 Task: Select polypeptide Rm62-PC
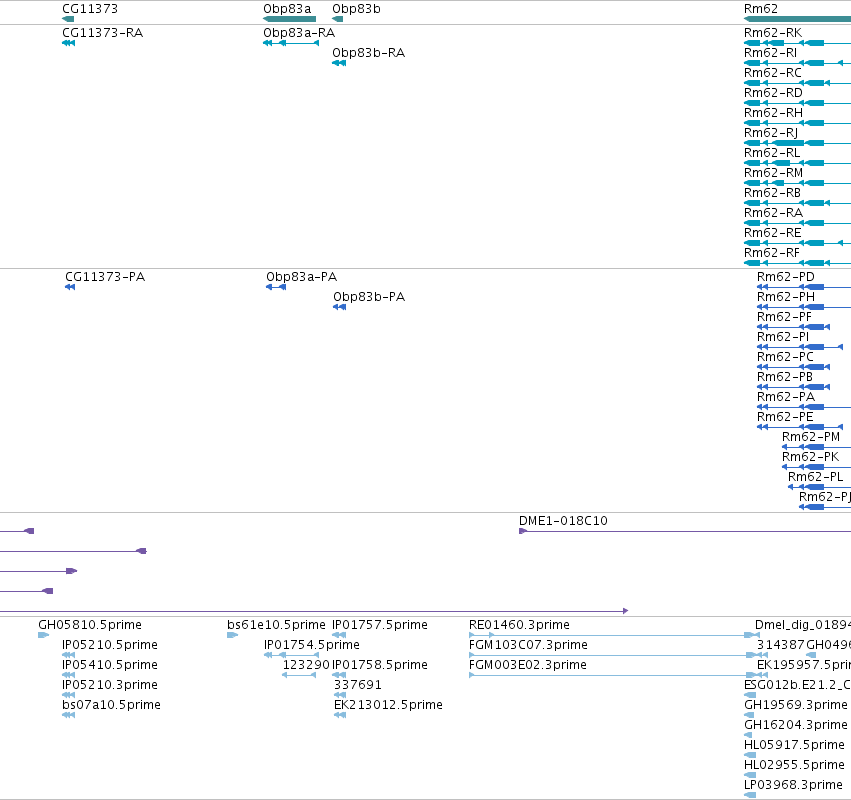point(785,357)
